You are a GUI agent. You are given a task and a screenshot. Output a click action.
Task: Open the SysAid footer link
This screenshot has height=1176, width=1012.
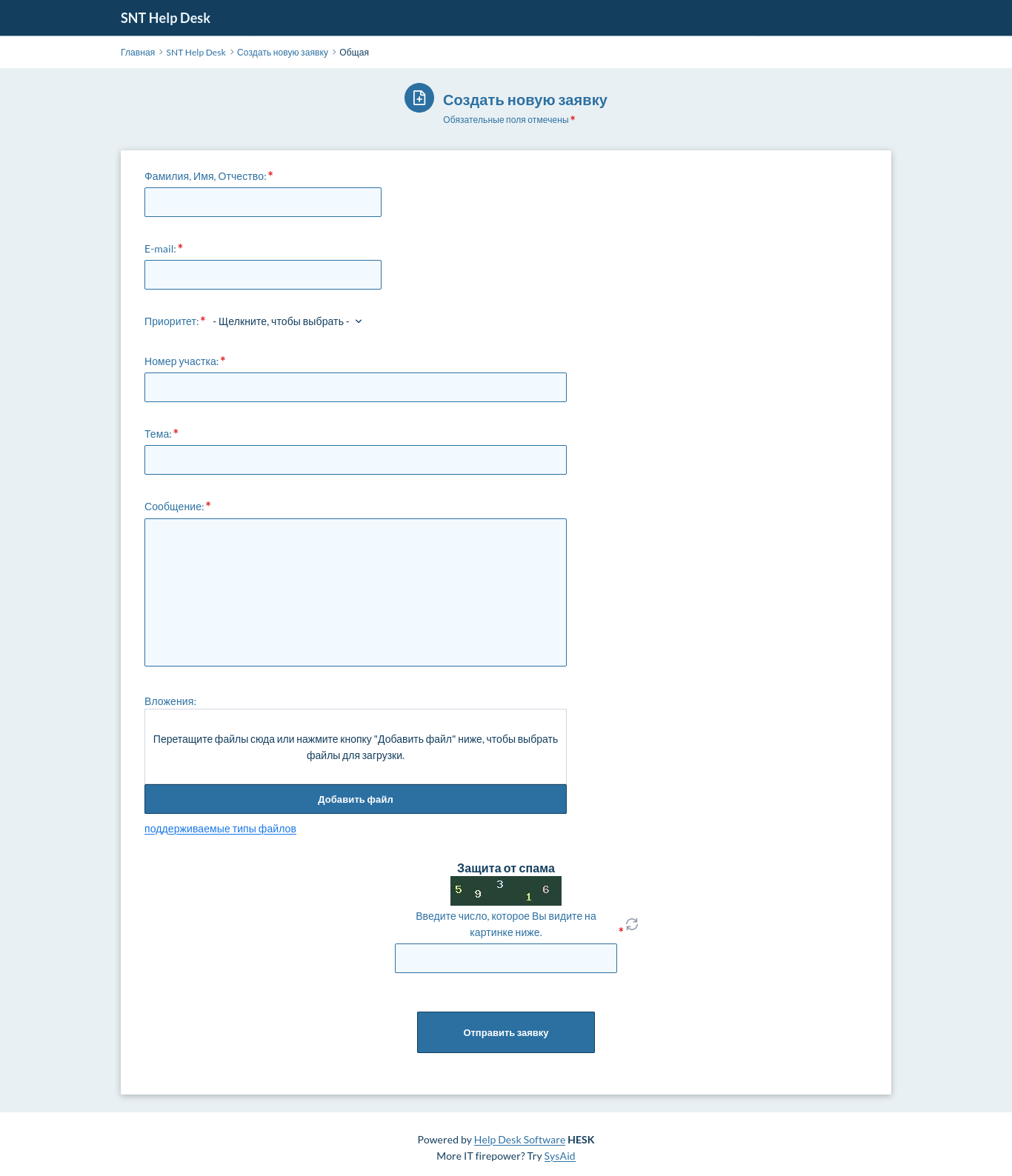559,1156
